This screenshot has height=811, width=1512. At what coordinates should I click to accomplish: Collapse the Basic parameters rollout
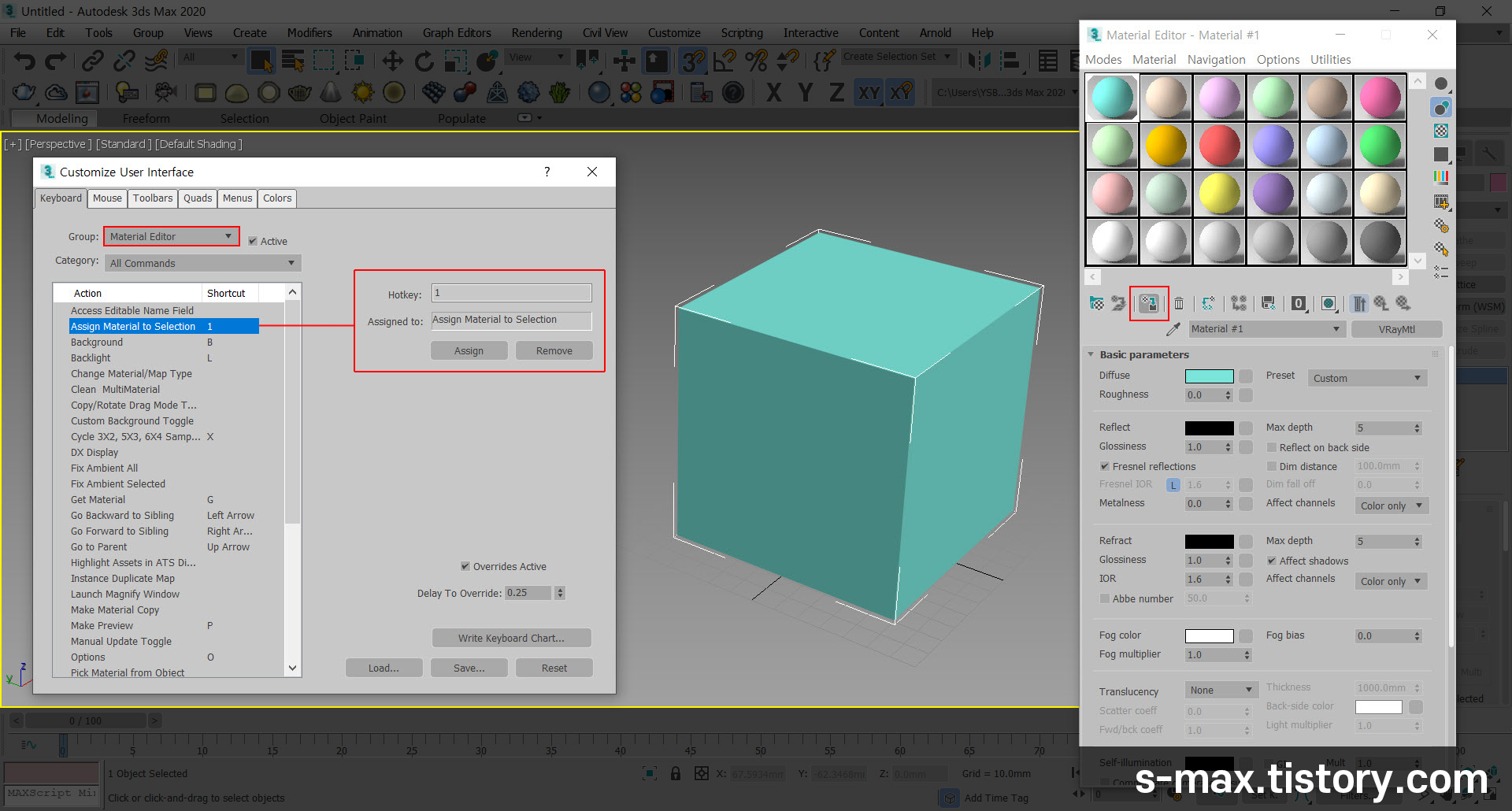[1143, 354]
